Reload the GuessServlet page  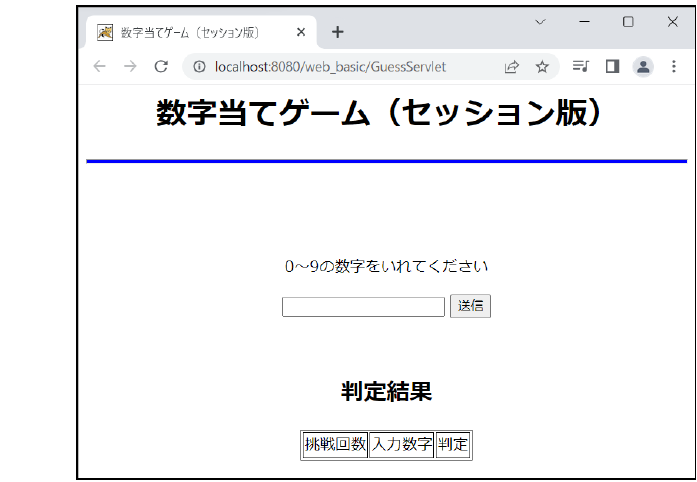coord(160,67)
